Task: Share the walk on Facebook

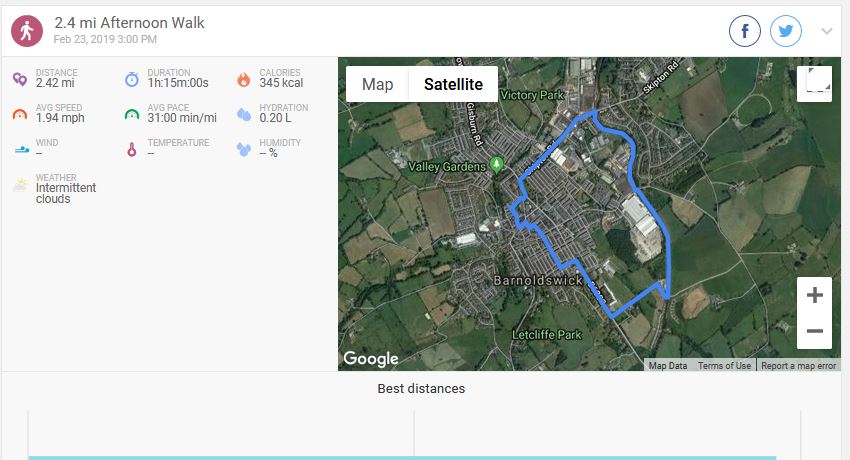Action: 745,31
